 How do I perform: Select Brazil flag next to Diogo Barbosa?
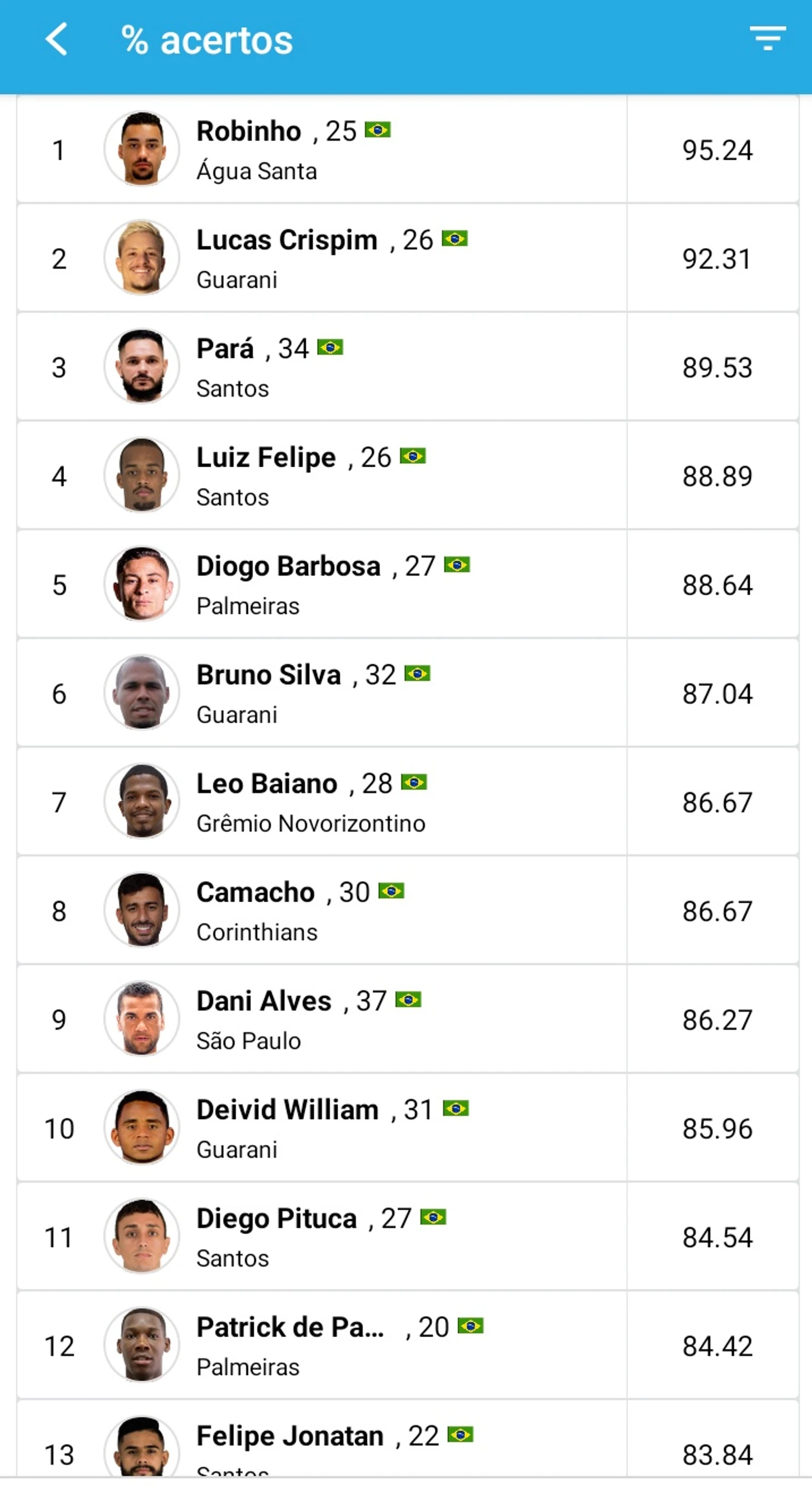click(x=457, y=565)
